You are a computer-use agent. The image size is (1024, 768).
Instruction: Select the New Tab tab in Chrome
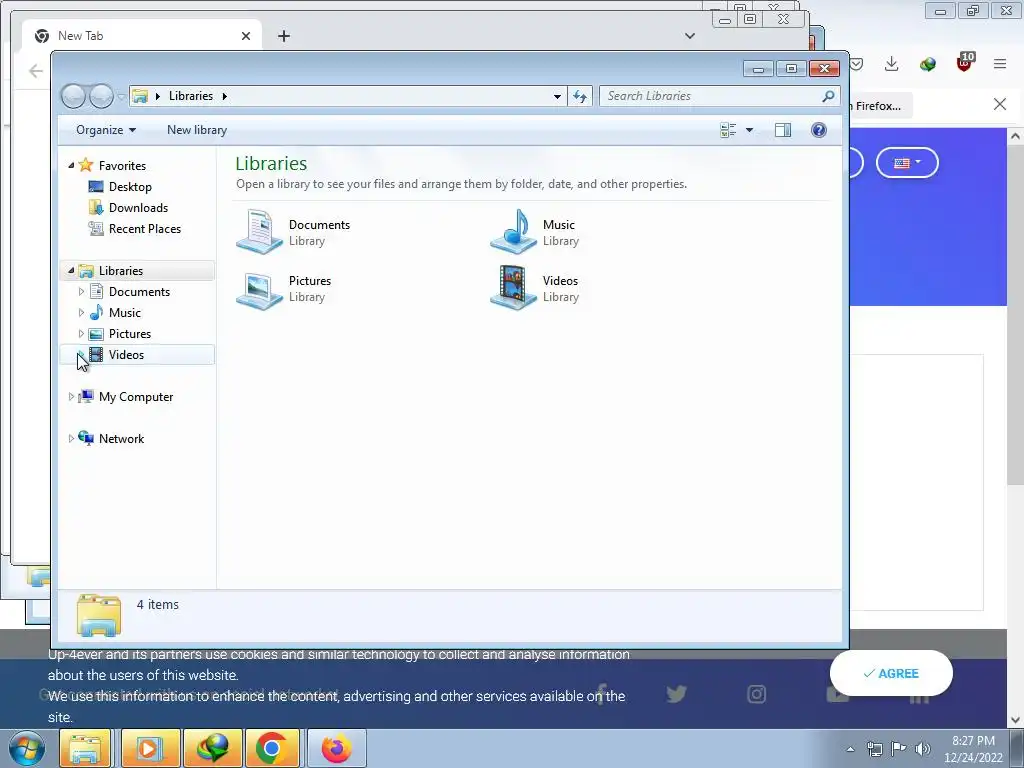coord(142,36)
